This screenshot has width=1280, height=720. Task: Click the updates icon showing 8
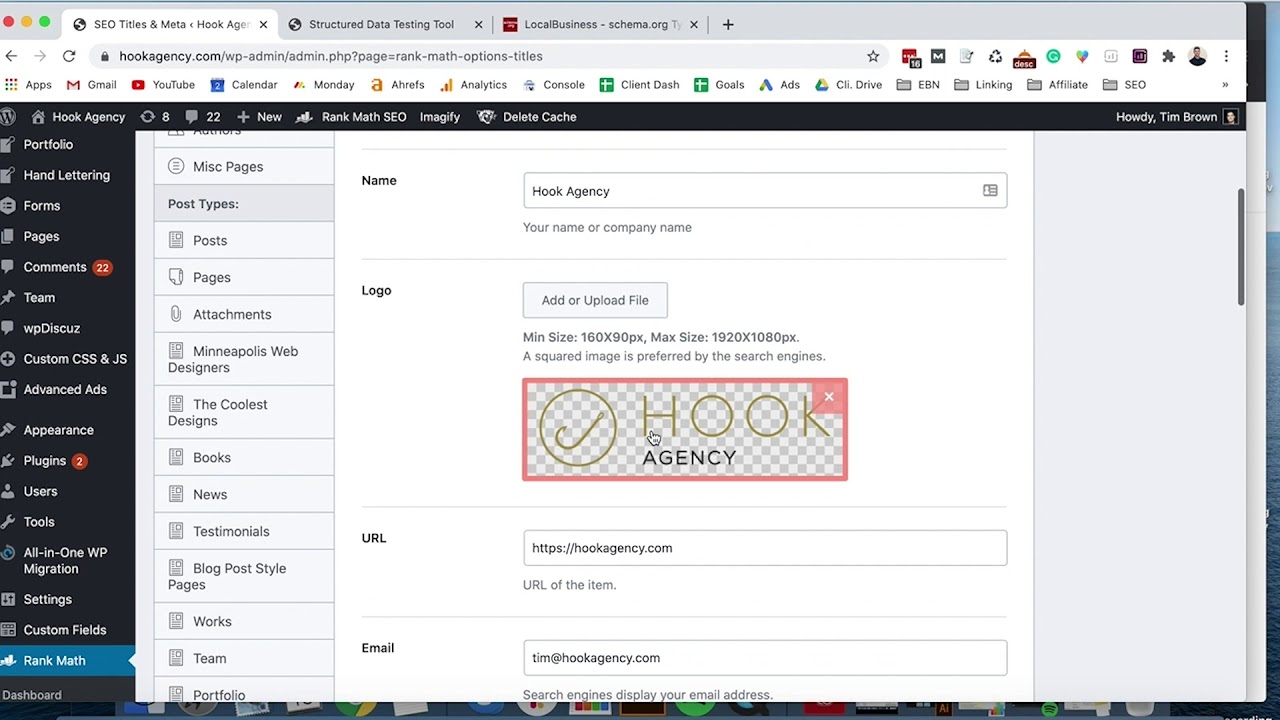(155, 117)
